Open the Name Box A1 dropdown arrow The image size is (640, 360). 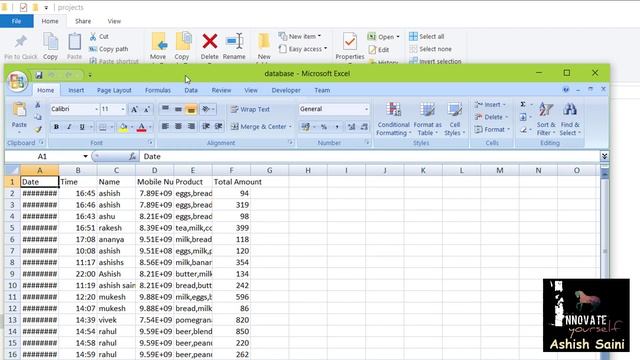pos(85,156)
